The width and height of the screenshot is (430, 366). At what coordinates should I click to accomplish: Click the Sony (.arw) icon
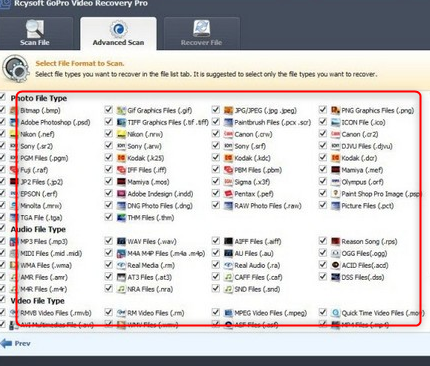click(121, 146)
